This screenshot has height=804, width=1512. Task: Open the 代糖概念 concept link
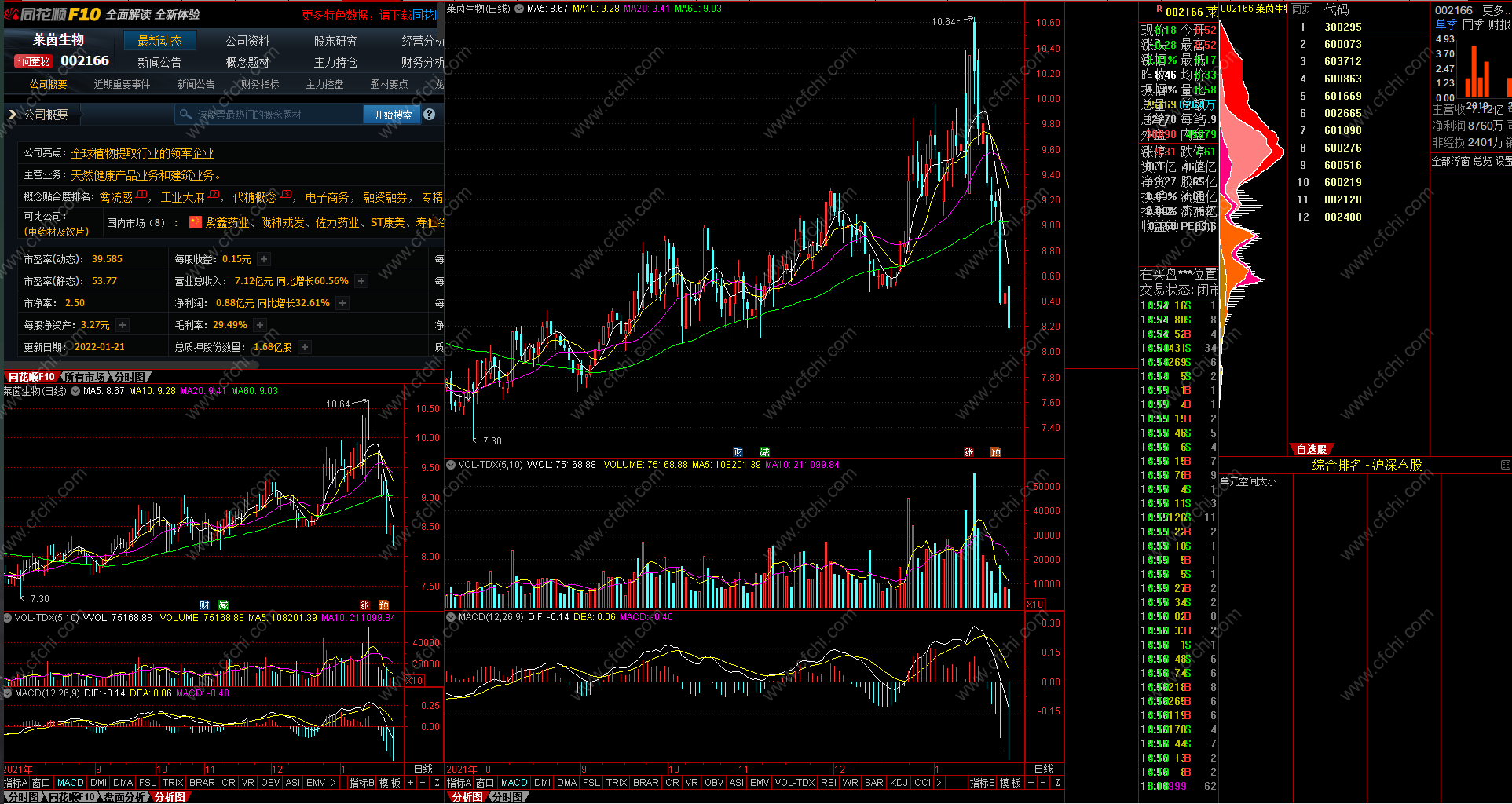click(254, 198)
